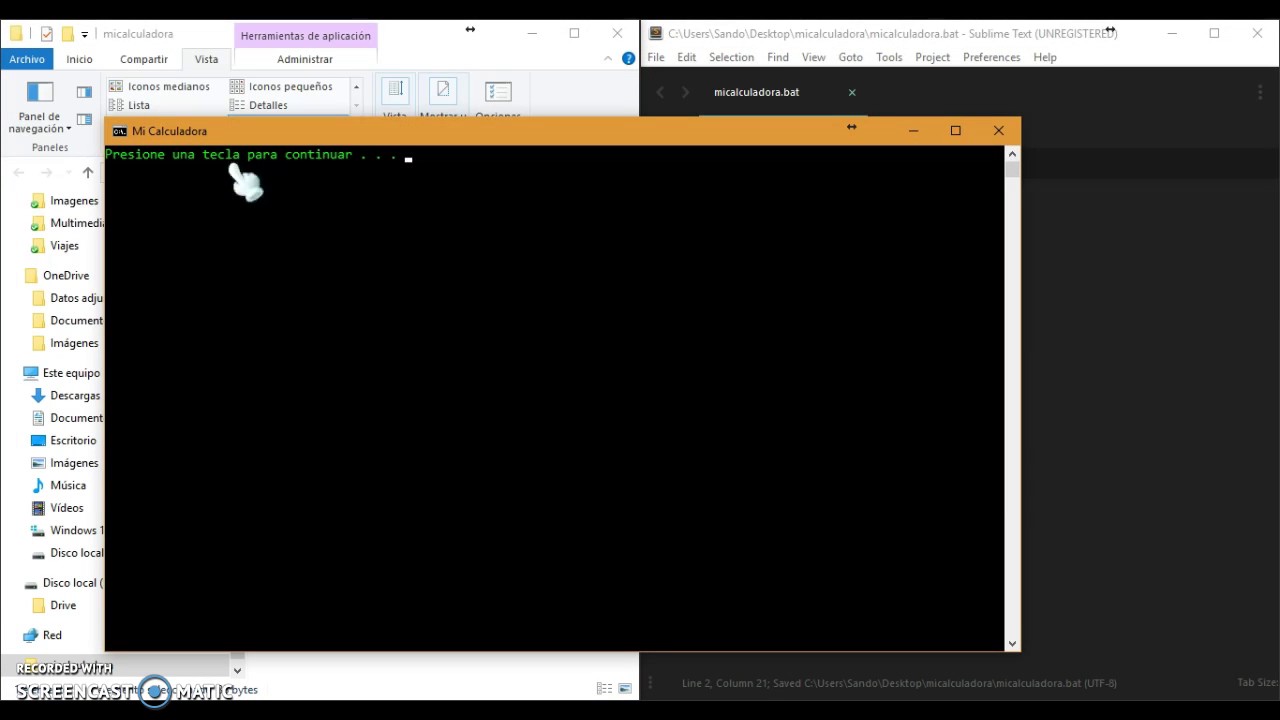Open the Explorer help question mark icon
Screen dimensions: 1280x720
[x=629, y=59]
